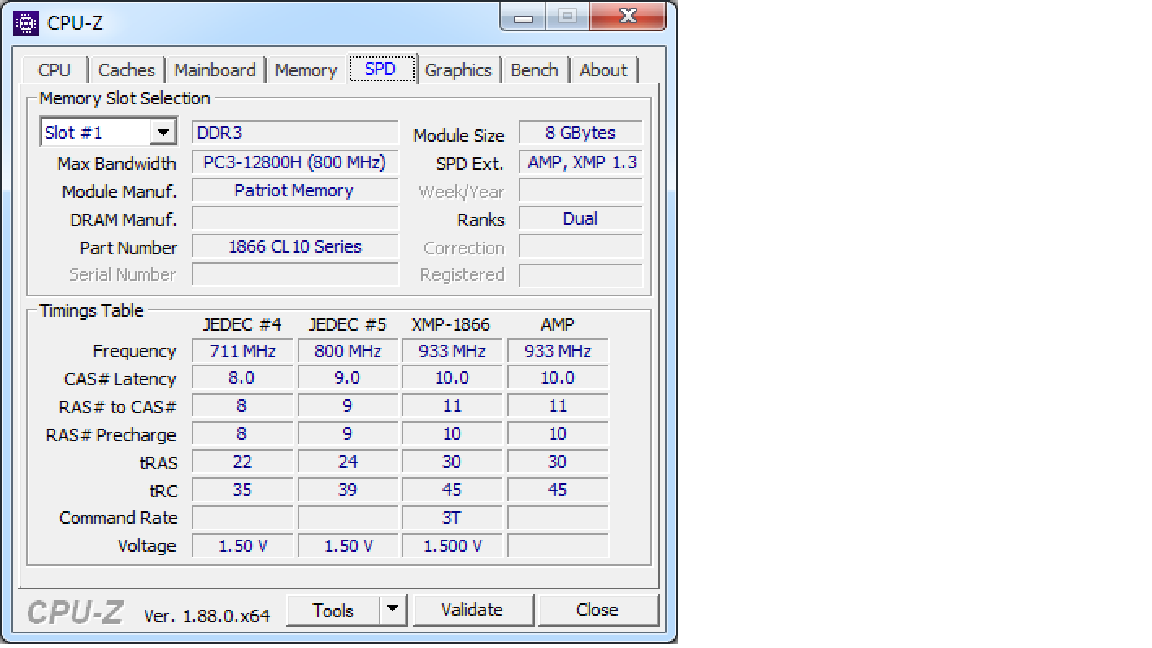
Task: Click the XMP-1866 column header
Action: pos(451,325)
